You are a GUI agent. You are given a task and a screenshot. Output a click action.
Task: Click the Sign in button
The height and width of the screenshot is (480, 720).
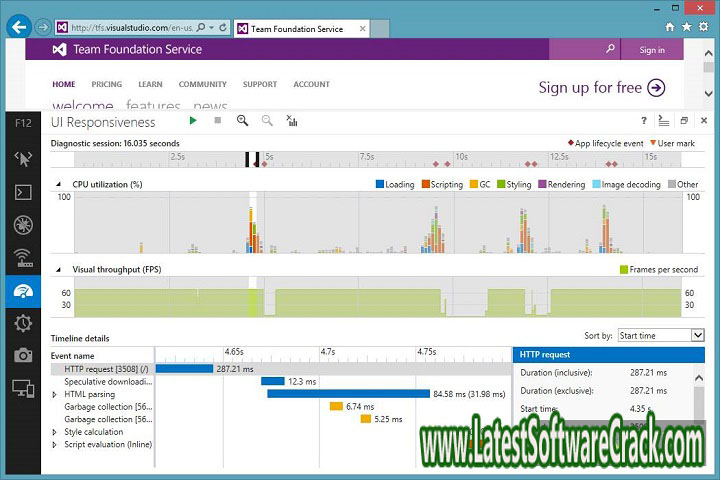652,50
